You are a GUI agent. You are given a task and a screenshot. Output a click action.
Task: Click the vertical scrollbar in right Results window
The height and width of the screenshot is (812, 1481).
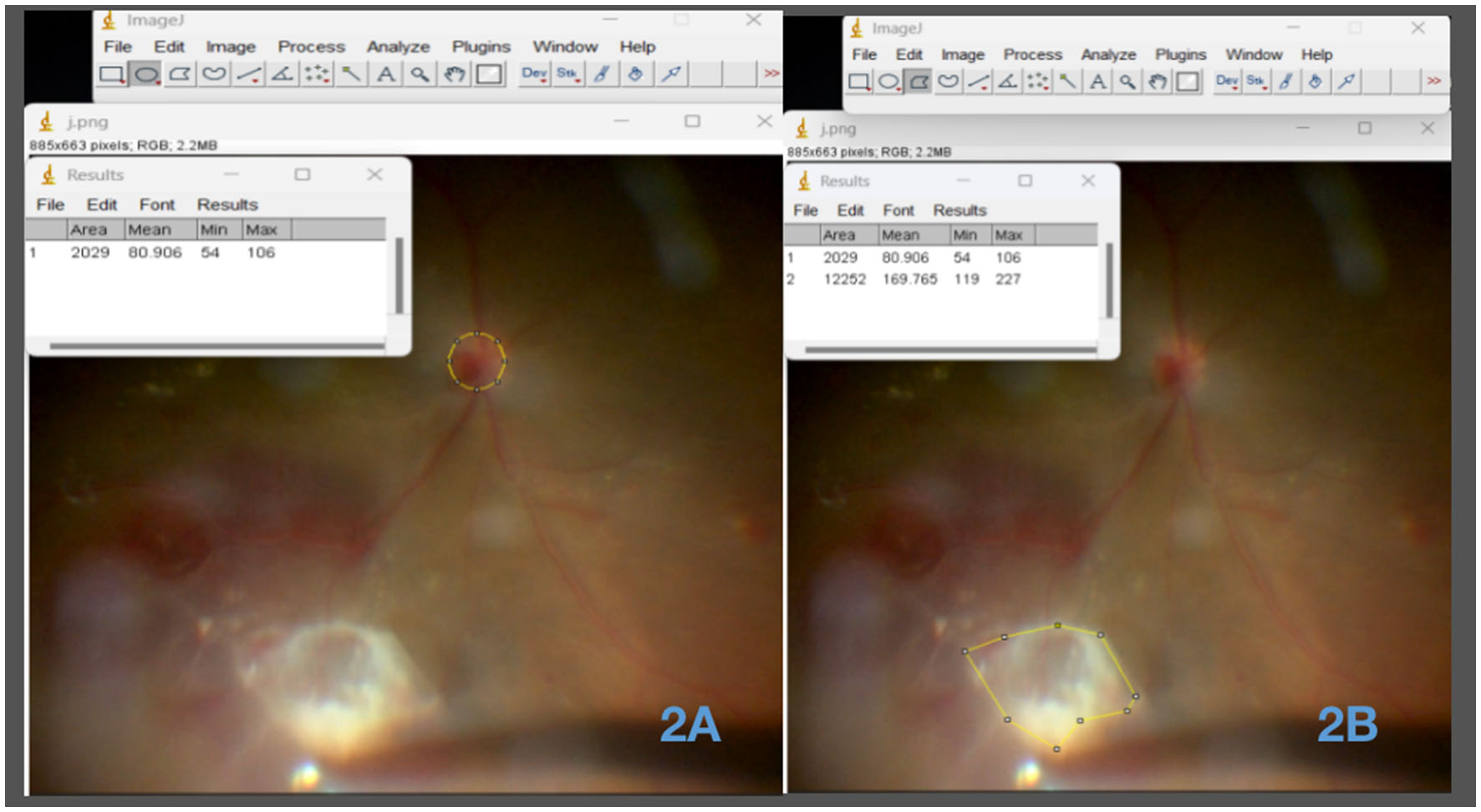click(1109, 280)
